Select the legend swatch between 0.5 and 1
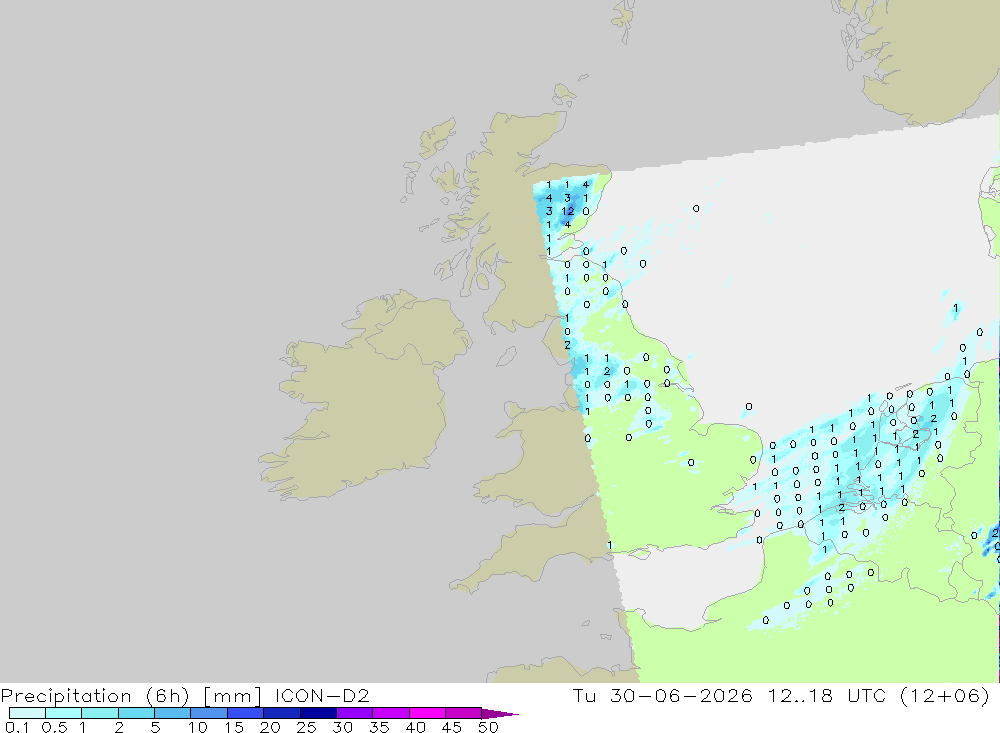The height and width of the screenshot is (733, 1000). coord(64,713)
